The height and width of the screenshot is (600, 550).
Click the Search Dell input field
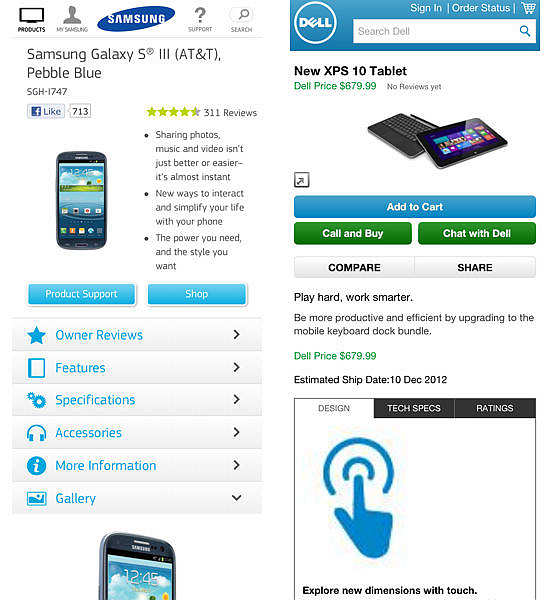pyautogui.click(x=444, y=31)
